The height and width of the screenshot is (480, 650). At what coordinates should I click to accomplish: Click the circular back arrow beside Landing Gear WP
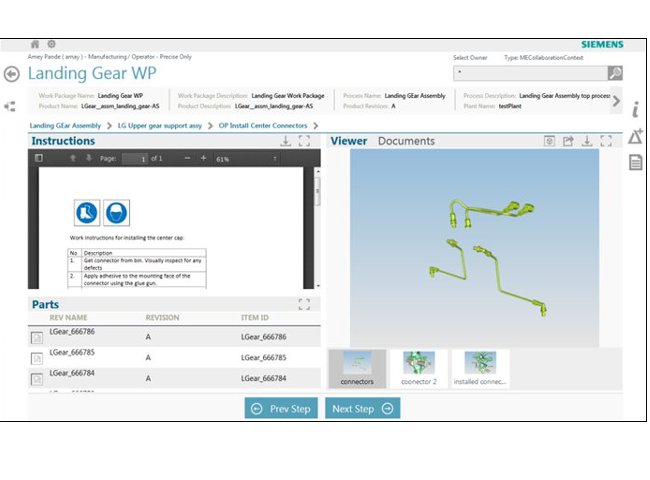click(12, 74)
